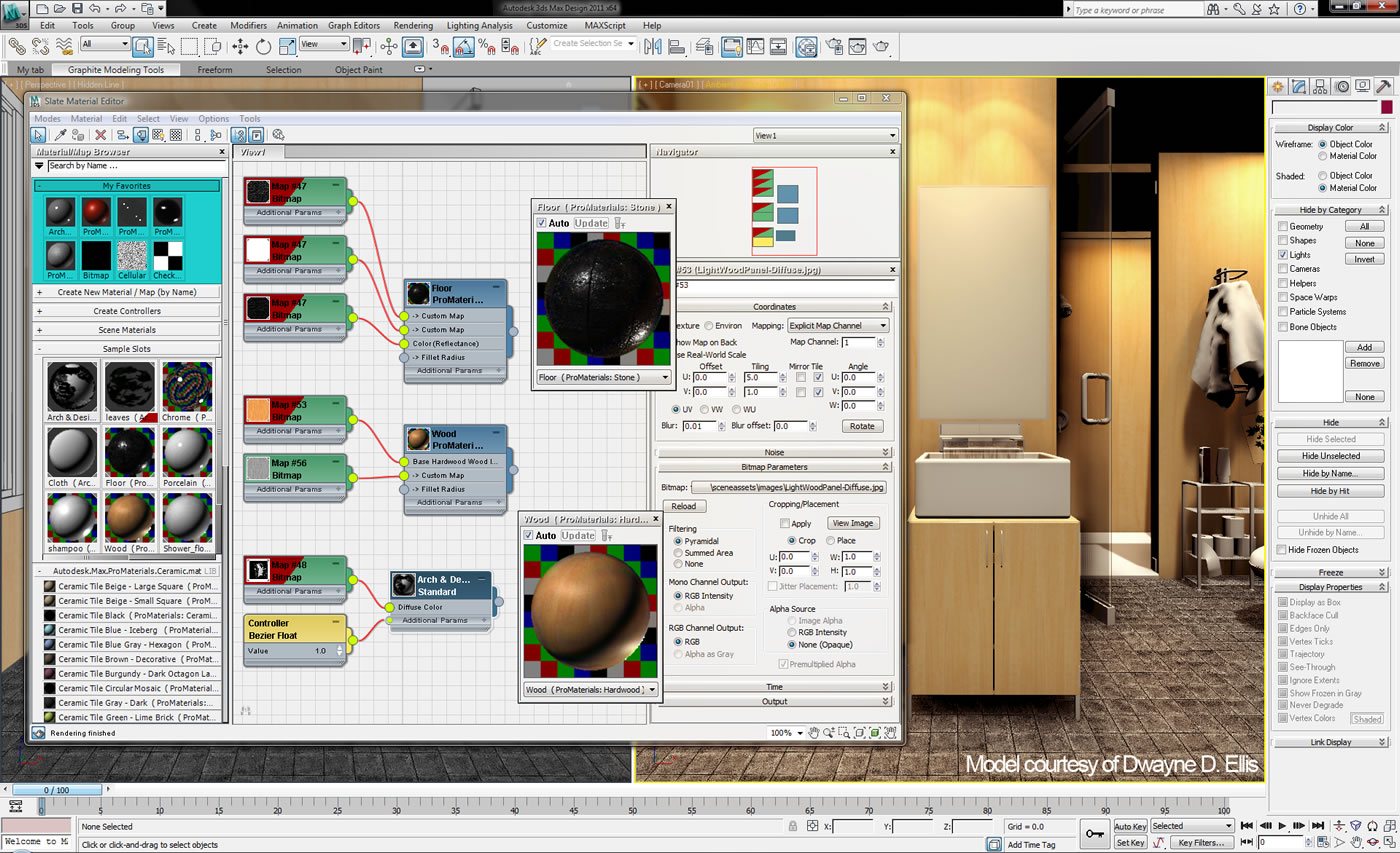Screen dimensions: 1400x853
Task: Pick material with the eyedropper tool
Action: 60,135
